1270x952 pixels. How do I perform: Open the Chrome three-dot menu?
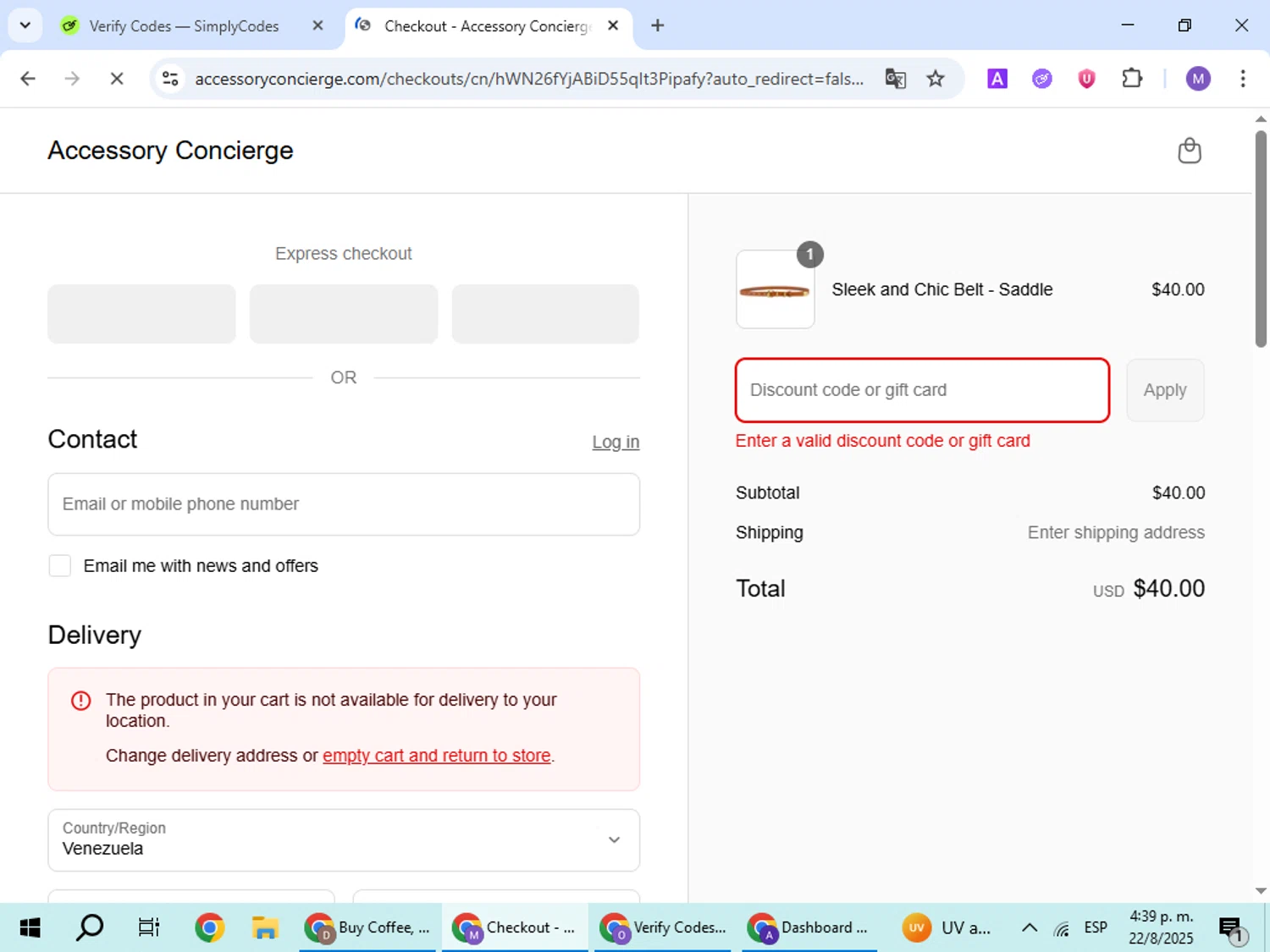click(1243, 79)
